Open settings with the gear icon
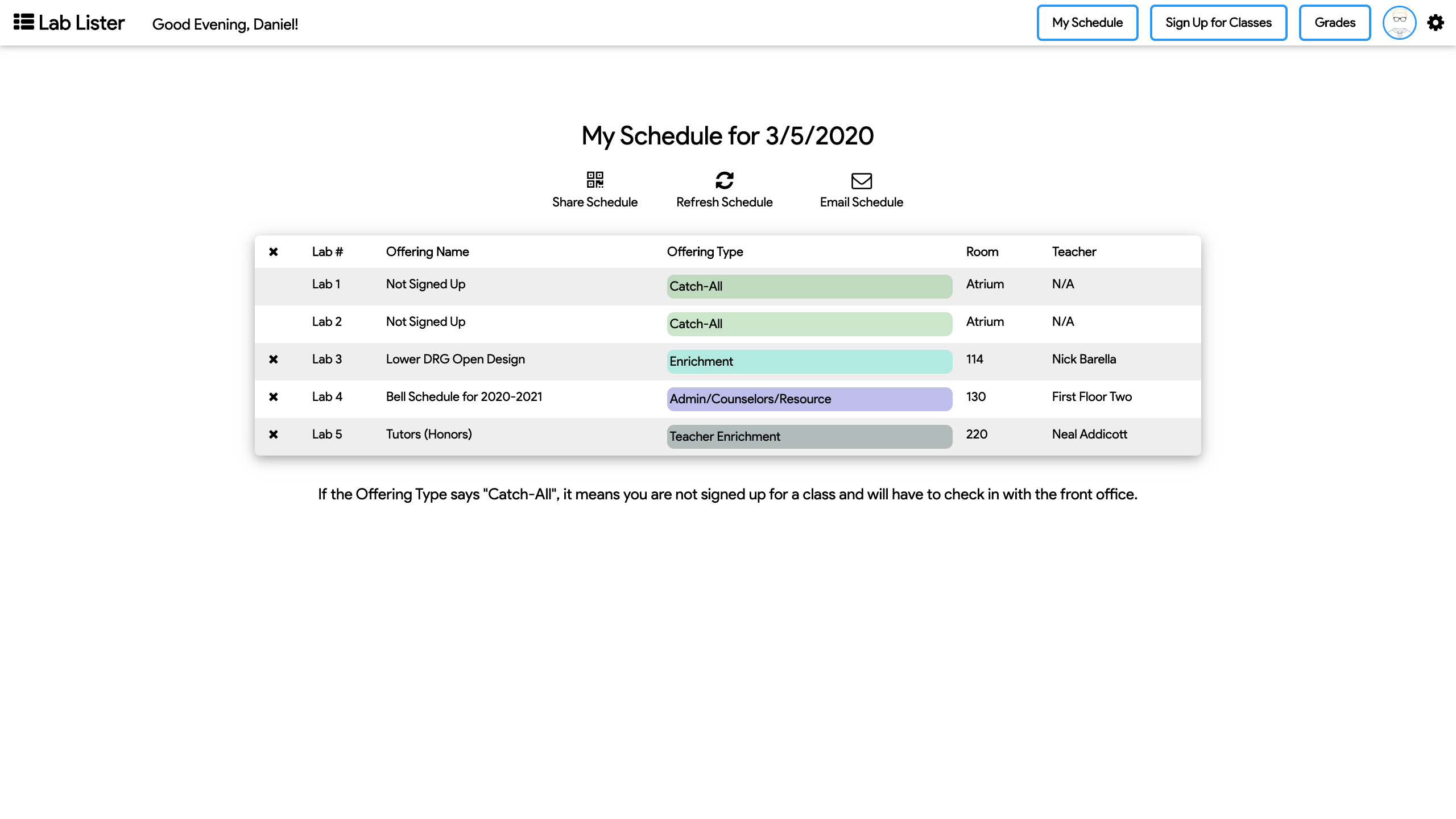 (x=1436, y=23)
